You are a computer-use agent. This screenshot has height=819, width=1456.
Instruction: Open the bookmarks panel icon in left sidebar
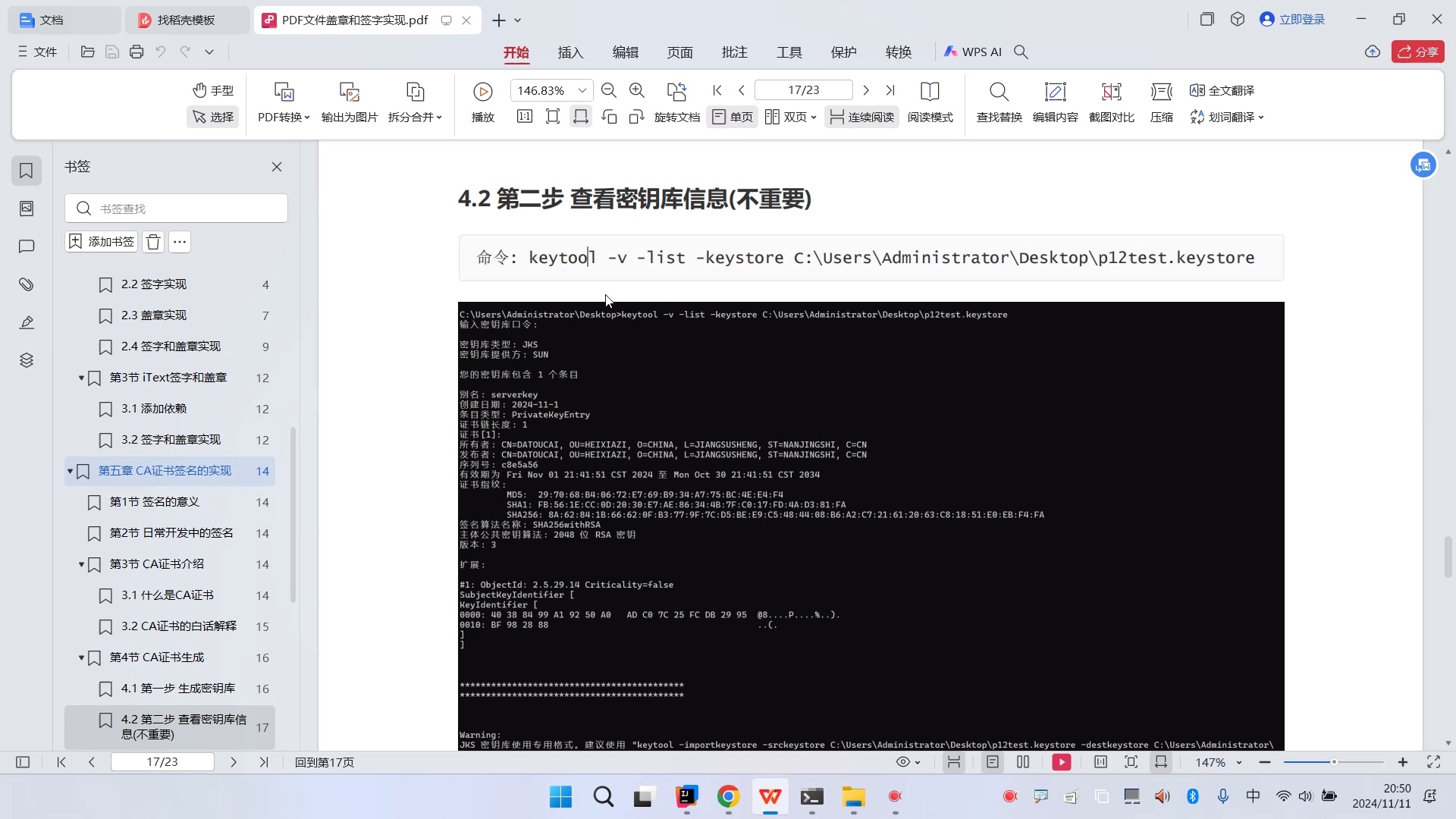point(27,171)
